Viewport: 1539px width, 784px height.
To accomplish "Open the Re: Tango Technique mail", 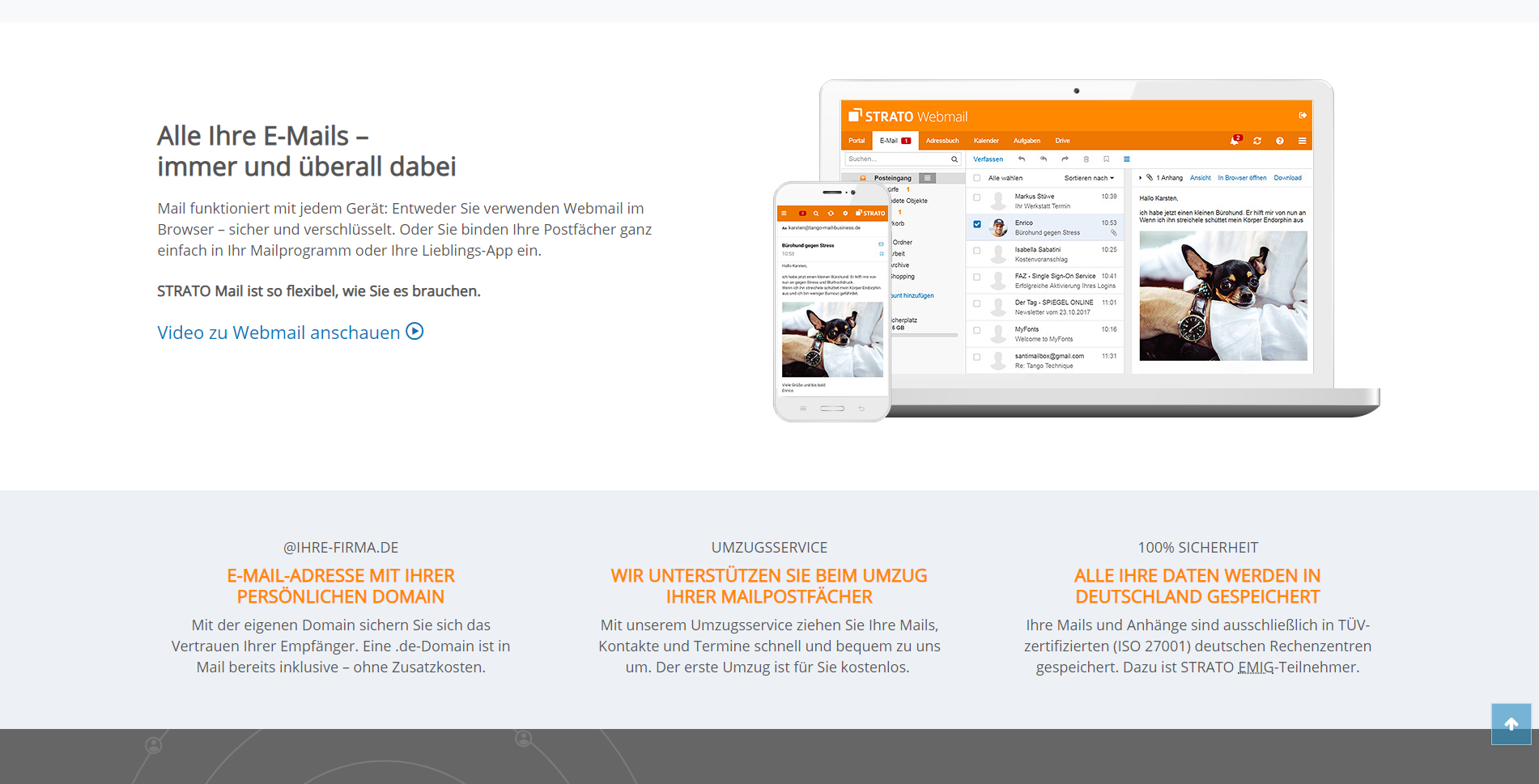I will [x=1045, y=361].
